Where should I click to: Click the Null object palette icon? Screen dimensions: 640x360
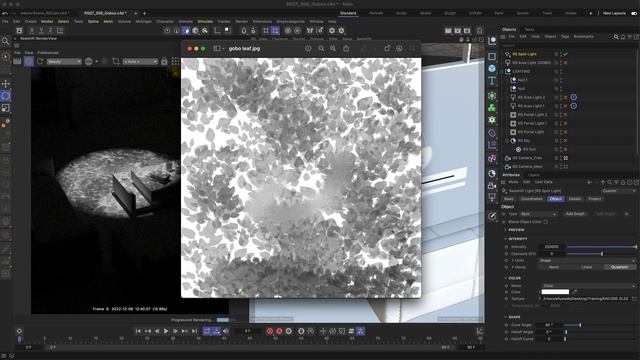pyautogui.click(x=492, y=40)
